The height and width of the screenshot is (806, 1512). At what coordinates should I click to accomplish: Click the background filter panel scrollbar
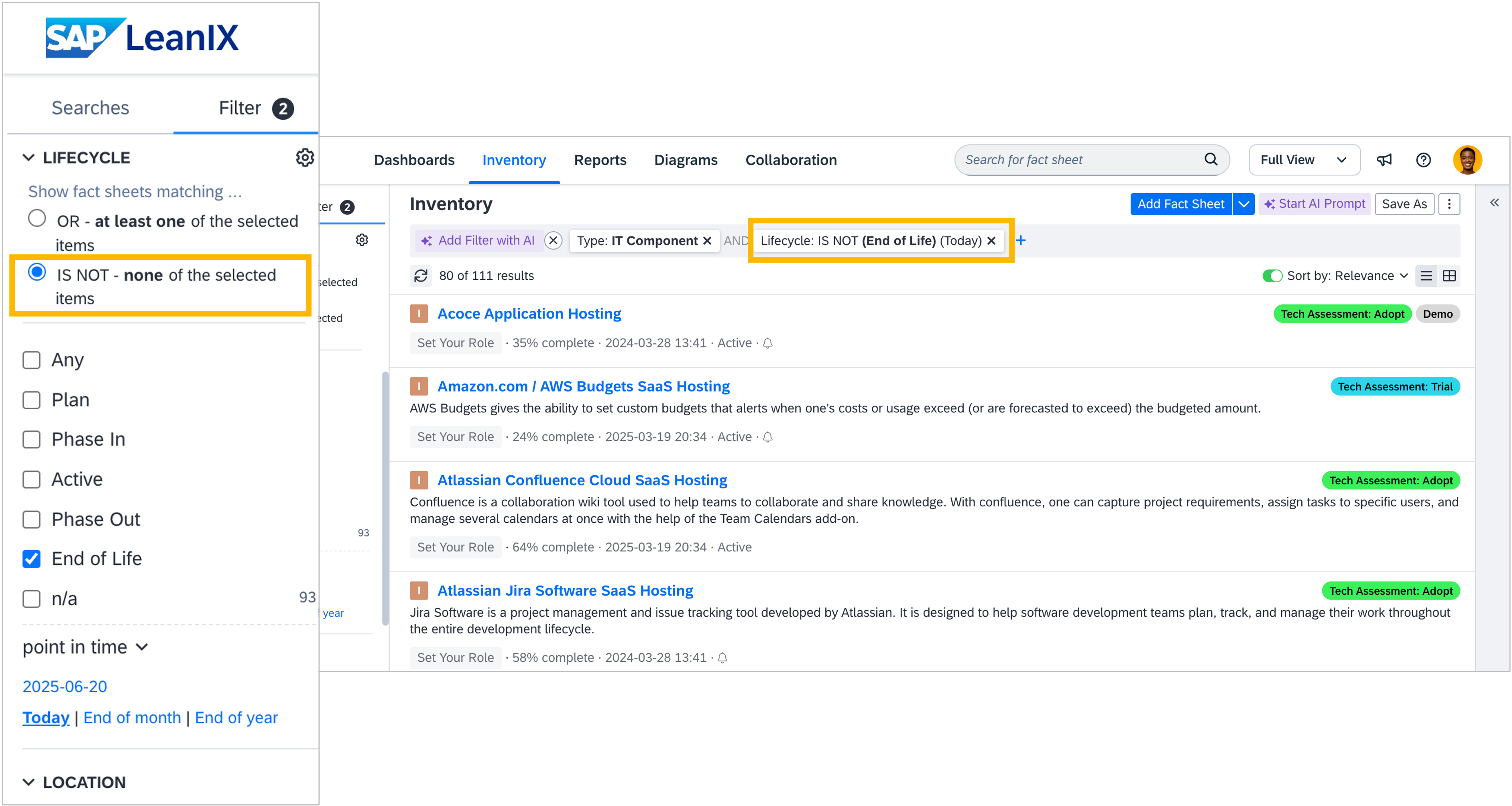(x=385, y=498)
